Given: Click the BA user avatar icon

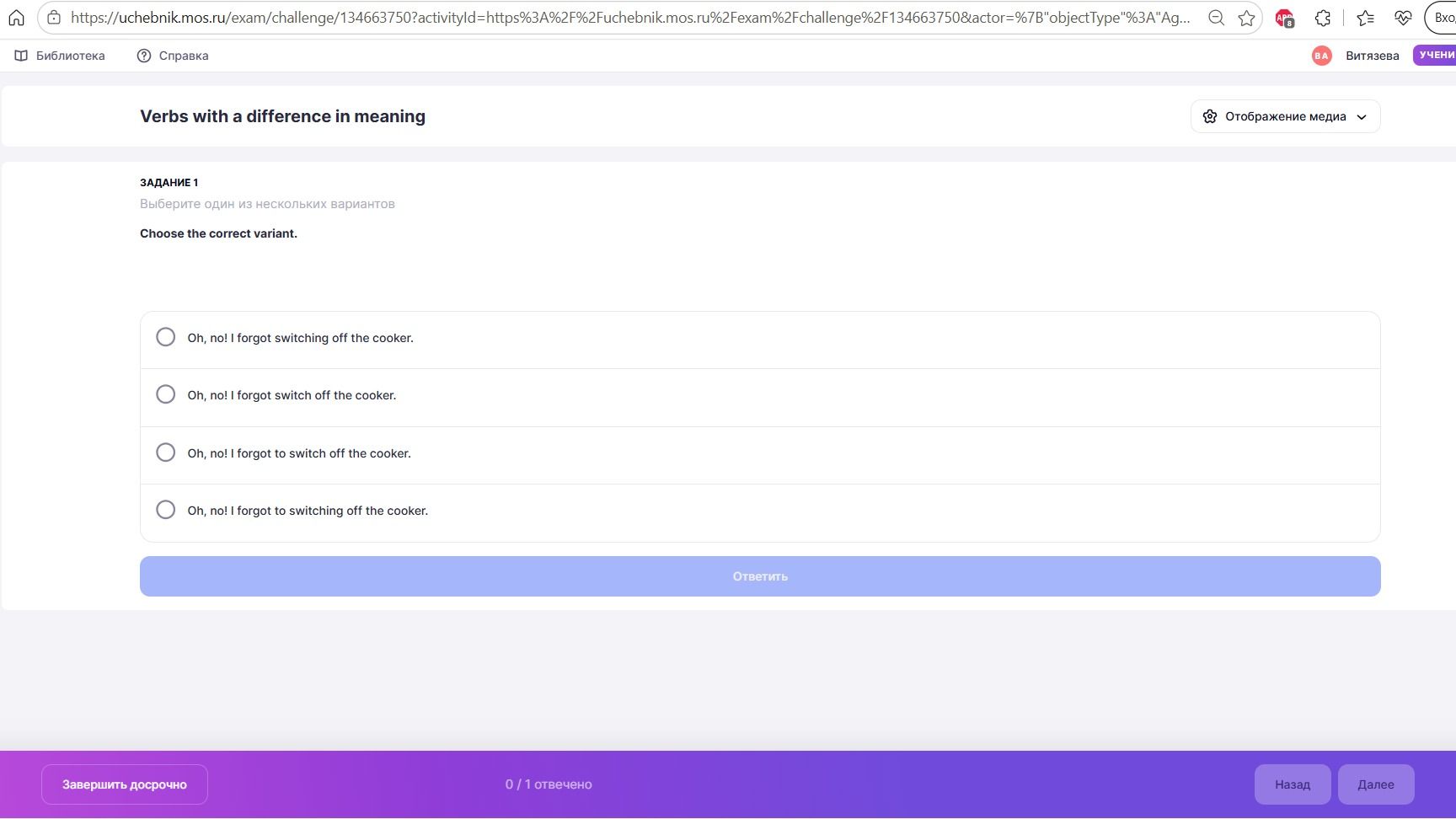Looking at the screenshot, I should [x=1321, y=56].
